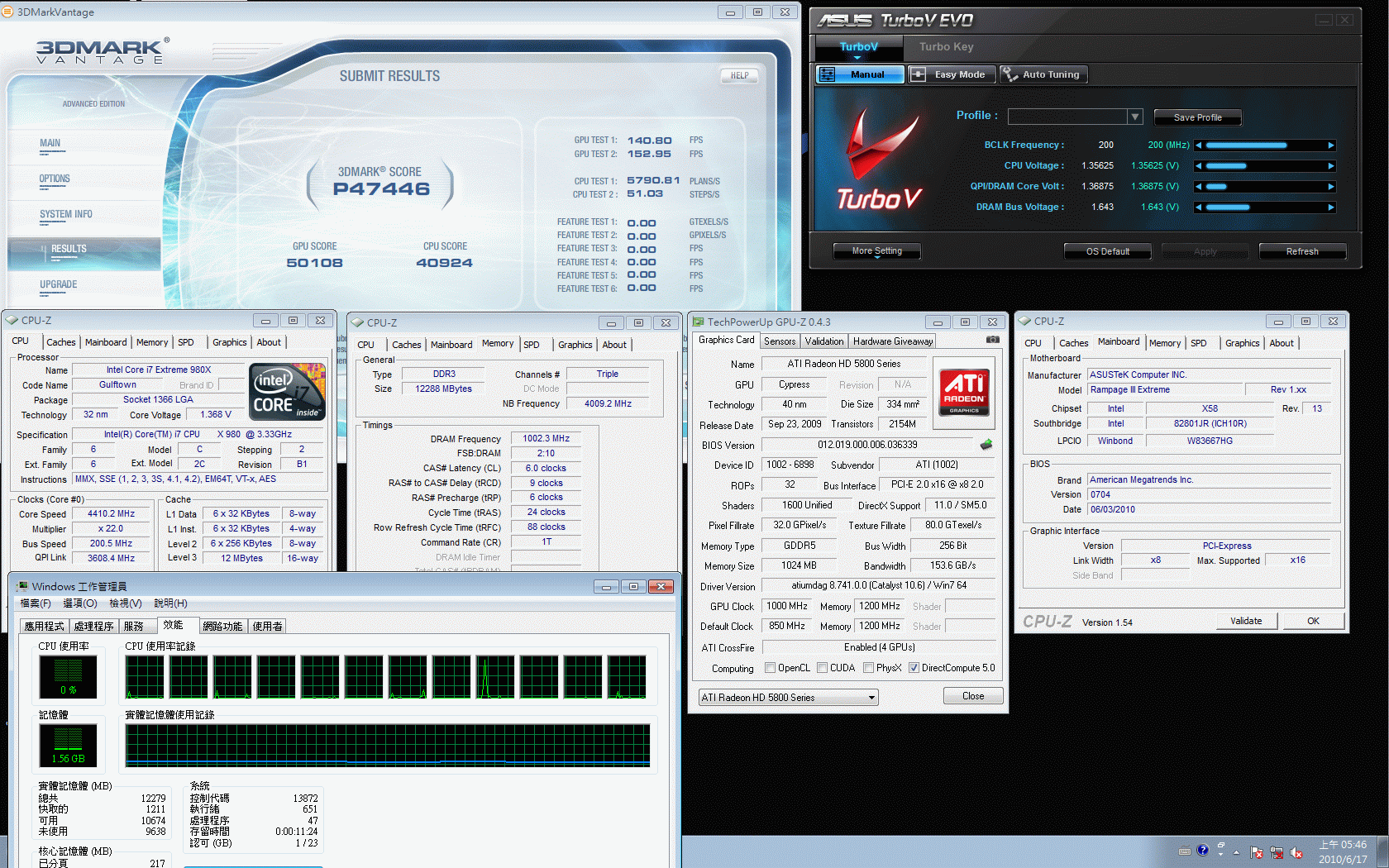Expand the More Setting panel in TurboV
The height and width of the screenshot is (868, 1389).
877,251
